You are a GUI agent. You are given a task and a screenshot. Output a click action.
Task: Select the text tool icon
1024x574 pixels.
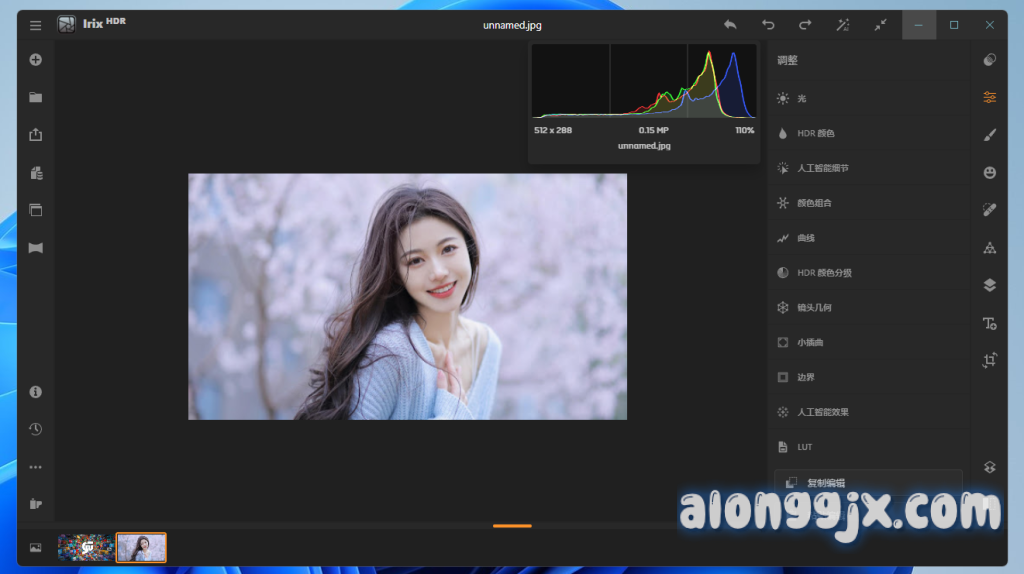point(989,323)
